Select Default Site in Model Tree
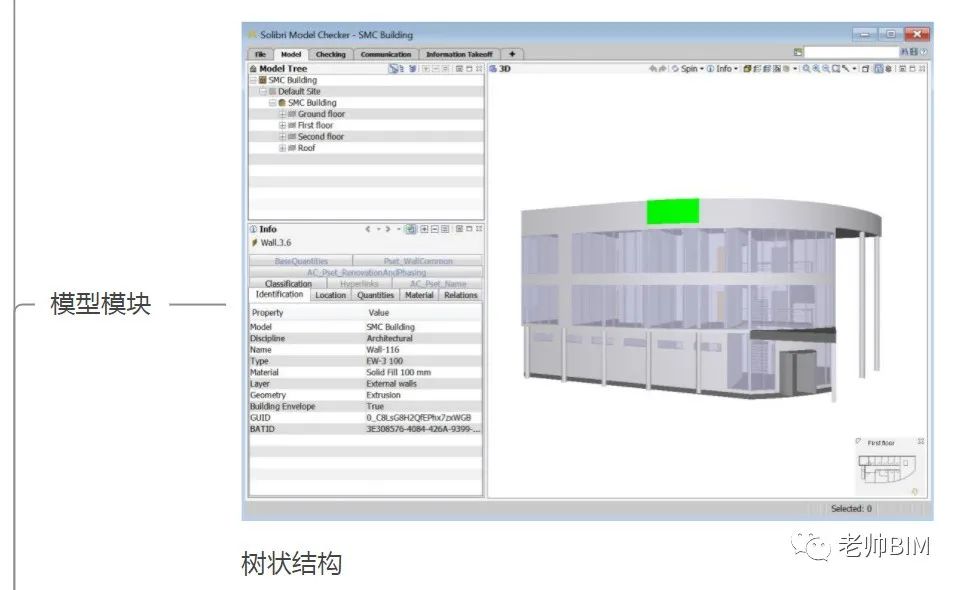The height and width of the screenshot is (590, 963). coord(299,91)
